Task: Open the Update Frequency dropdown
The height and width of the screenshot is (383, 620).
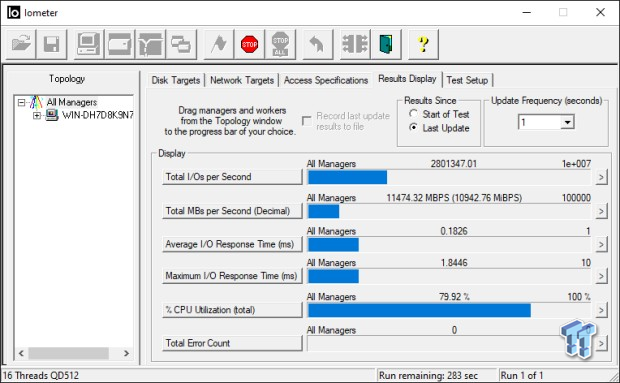Action: coord(567,122)
